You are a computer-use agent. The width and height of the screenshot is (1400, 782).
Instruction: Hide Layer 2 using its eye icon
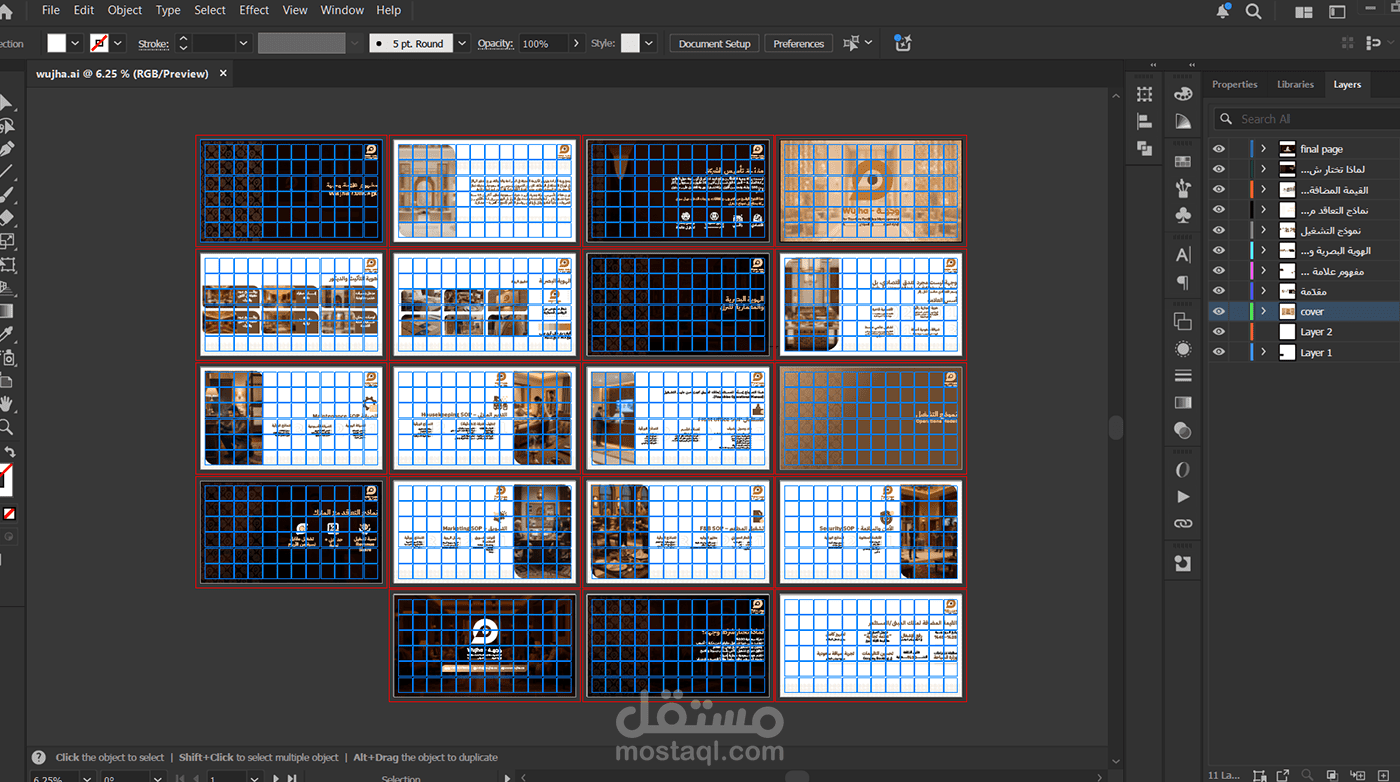tap(1218, 332)
